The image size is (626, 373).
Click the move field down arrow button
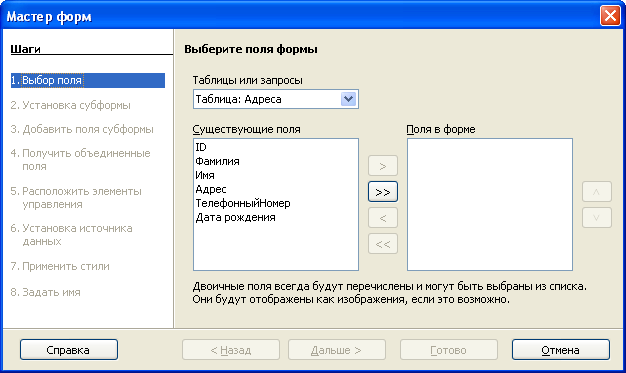596,218
